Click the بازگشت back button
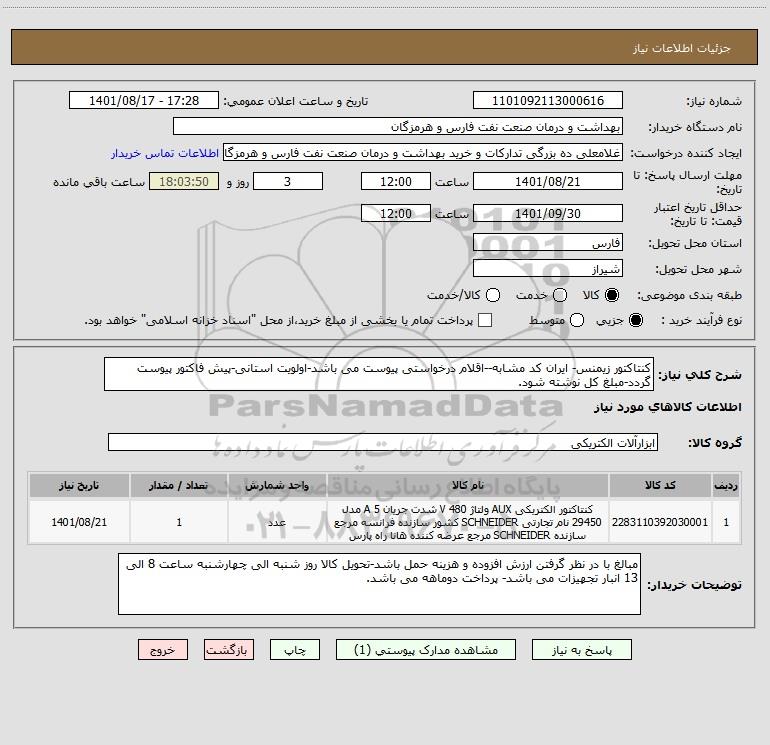 tap(229, 650)
